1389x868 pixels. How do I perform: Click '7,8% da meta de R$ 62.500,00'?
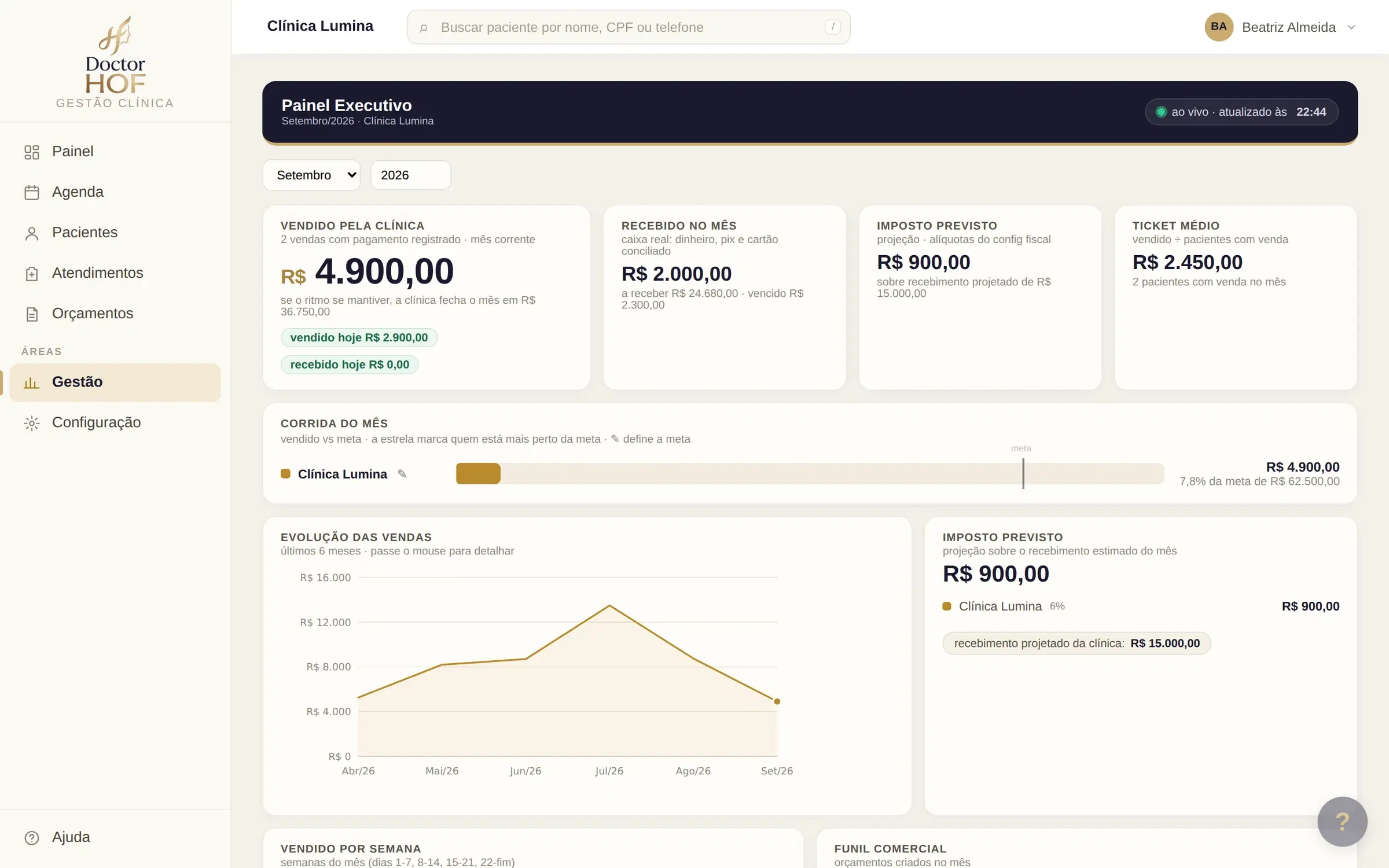pos(1259,481)
